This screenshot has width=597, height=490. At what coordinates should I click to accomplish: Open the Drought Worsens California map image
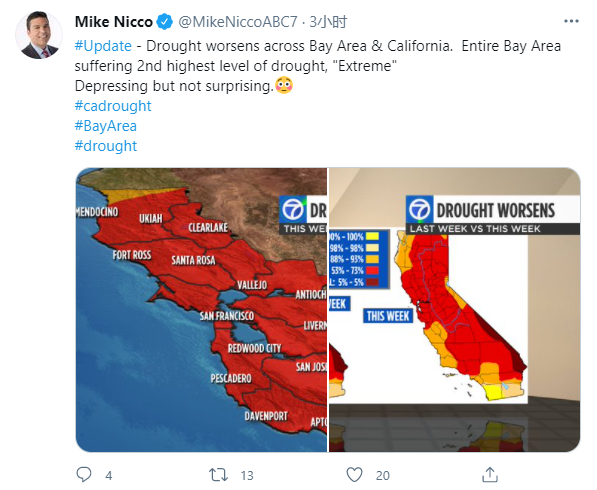coord(455,310)
